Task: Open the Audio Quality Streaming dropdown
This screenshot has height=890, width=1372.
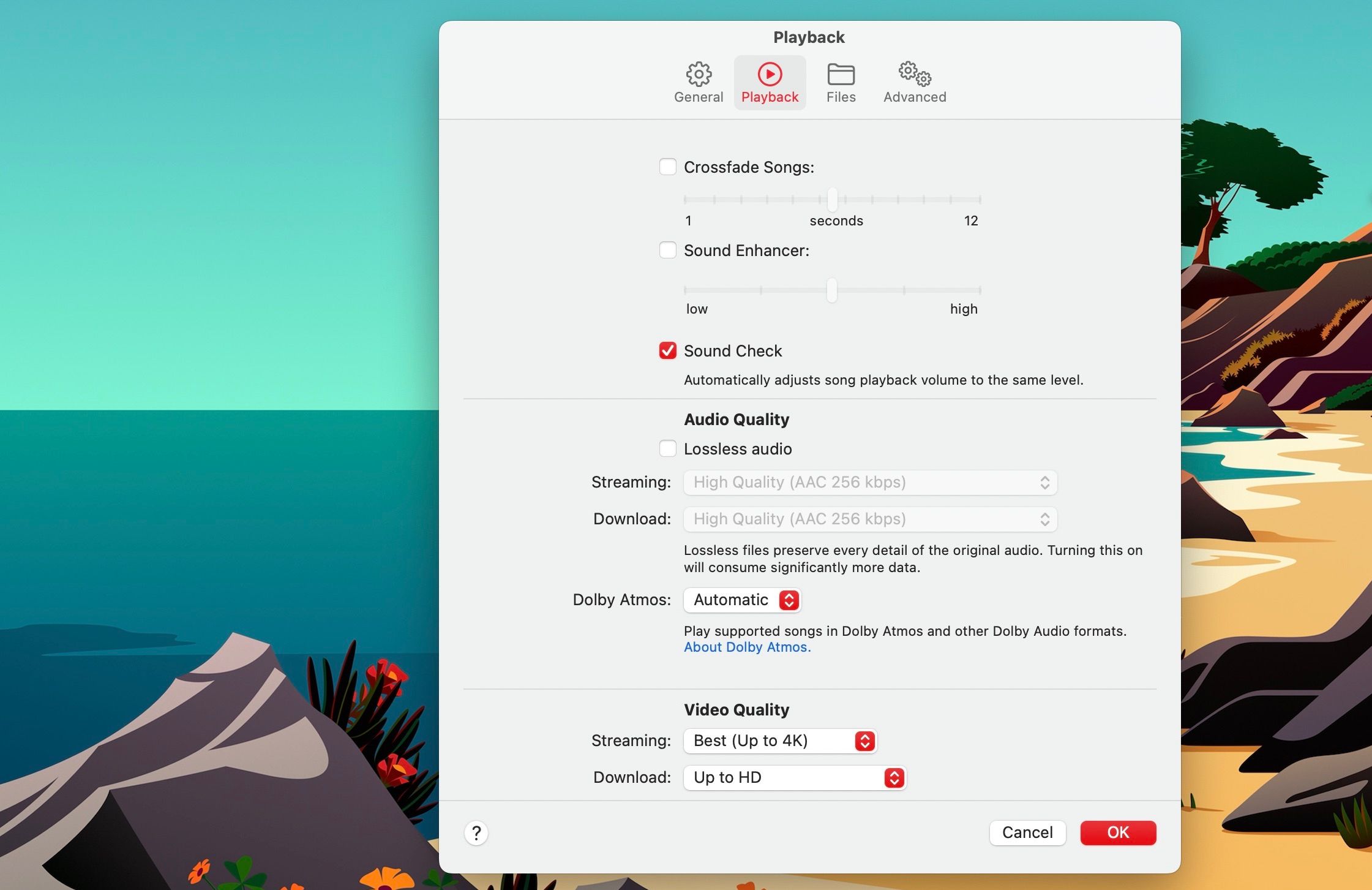Action: pos(870,483)
